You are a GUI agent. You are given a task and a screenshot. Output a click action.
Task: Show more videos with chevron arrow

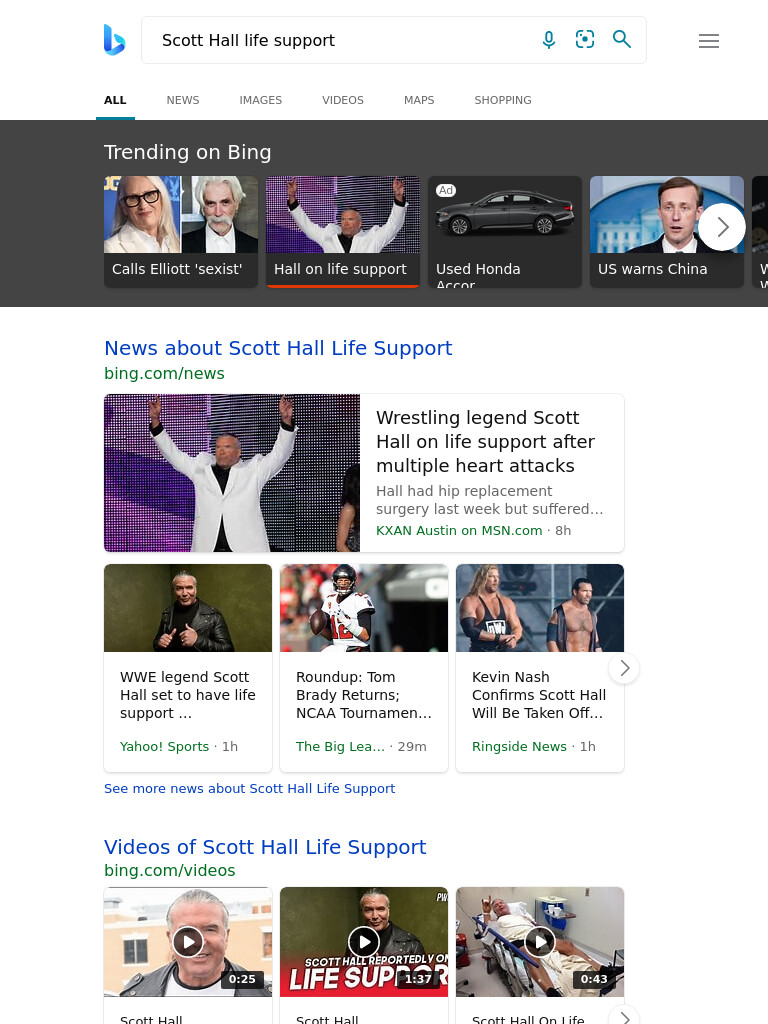coord(624,1017)
